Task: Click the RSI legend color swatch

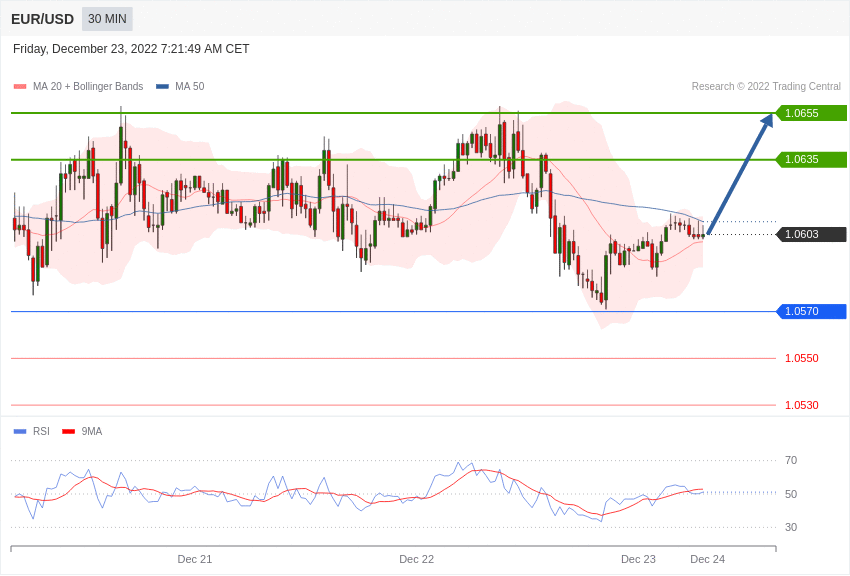Action: pos(20,432)
